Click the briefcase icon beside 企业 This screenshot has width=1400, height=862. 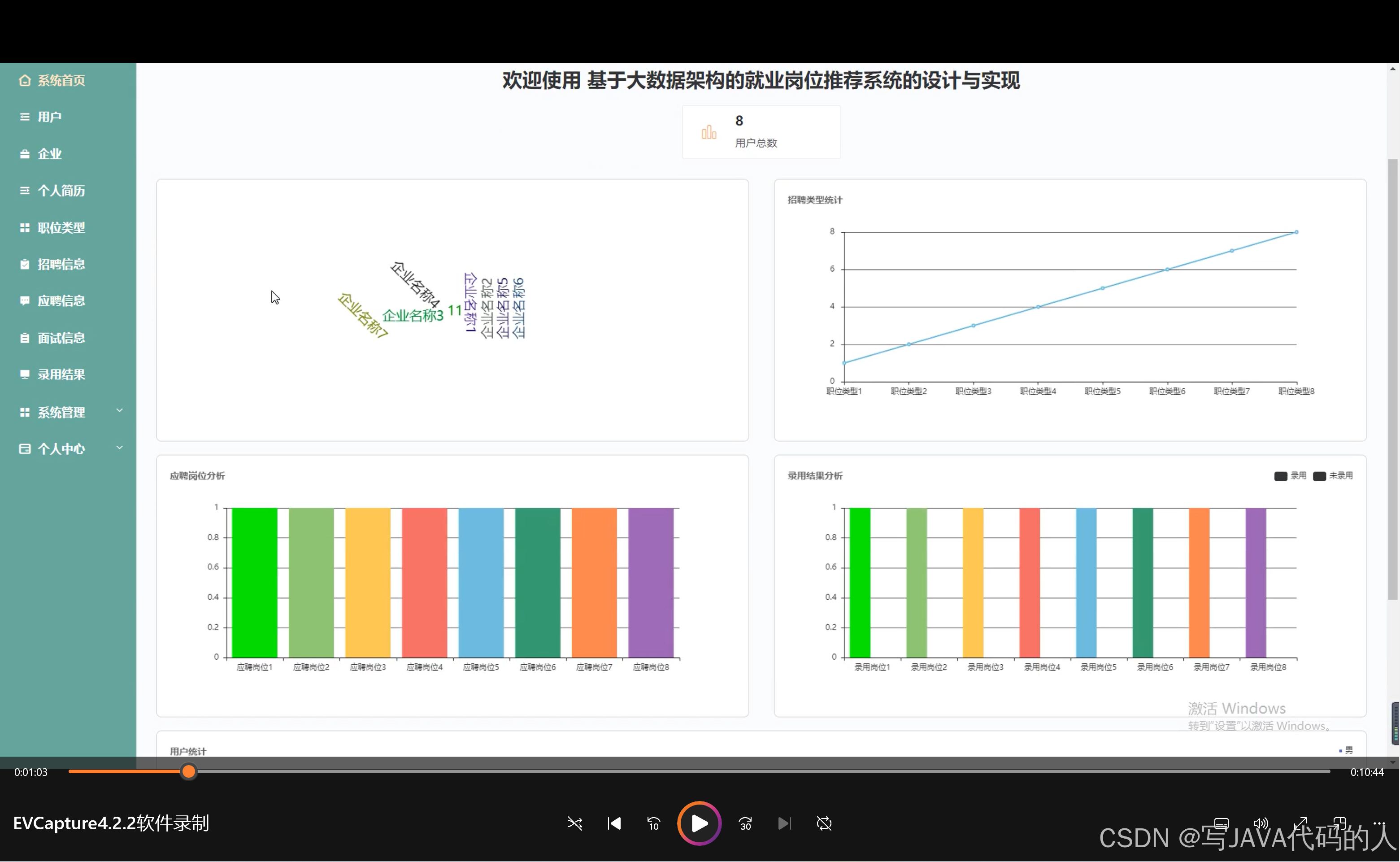pyautogui.click(x=25, y=154)
